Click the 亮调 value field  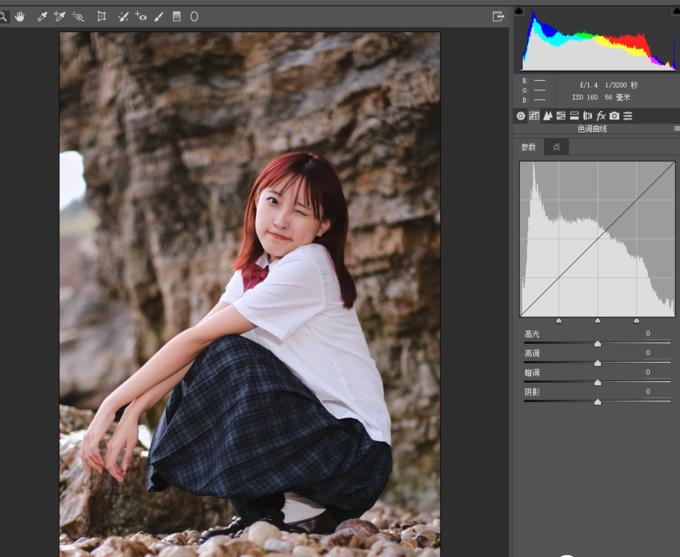point(647,353)
